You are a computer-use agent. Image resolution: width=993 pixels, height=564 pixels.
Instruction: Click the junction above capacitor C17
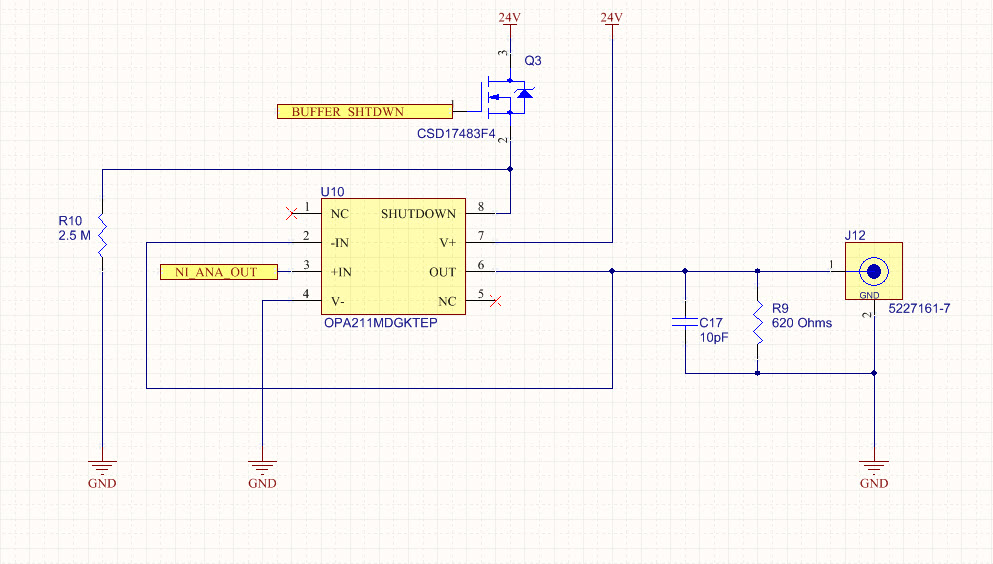click(685, 271)
